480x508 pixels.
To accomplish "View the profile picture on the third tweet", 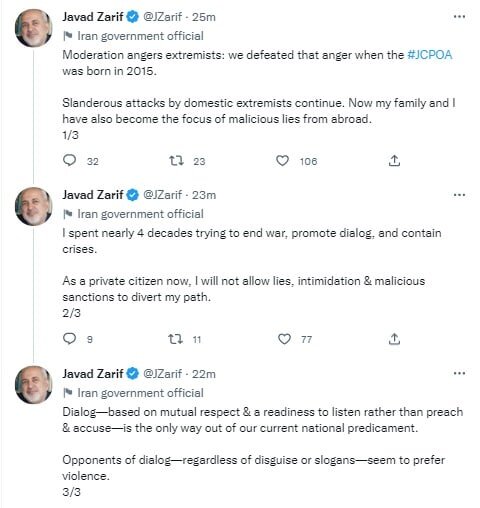I will [x=34, y=385].
